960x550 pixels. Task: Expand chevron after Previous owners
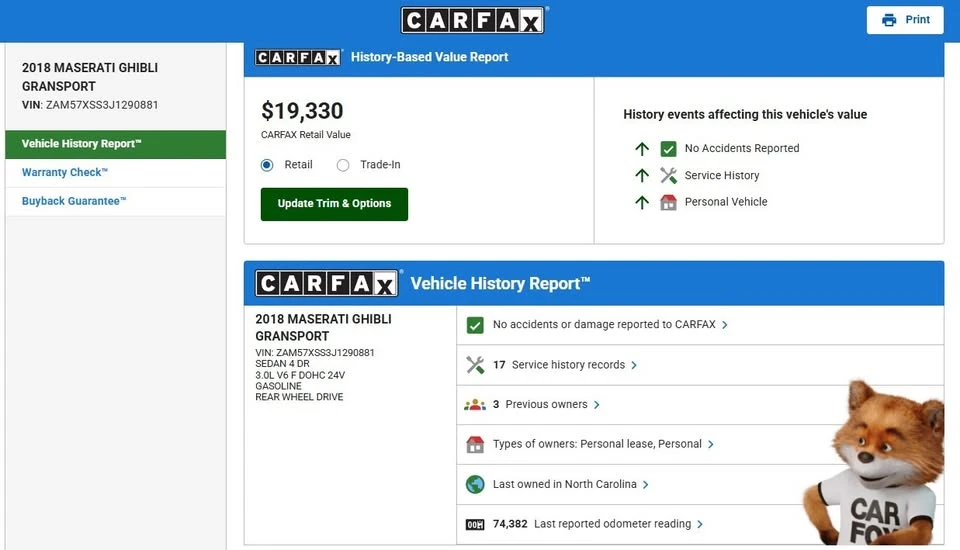pos(597,405)
